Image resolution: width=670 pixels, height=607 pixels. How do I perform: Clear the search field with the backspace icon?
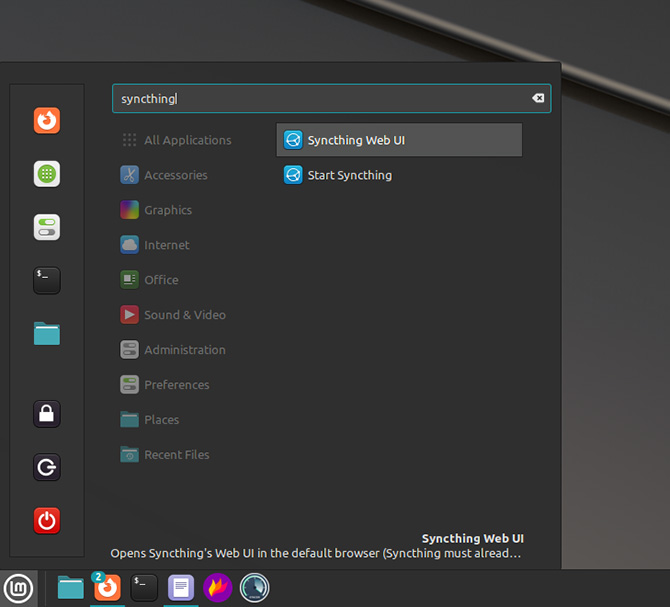tap(538, 98)
